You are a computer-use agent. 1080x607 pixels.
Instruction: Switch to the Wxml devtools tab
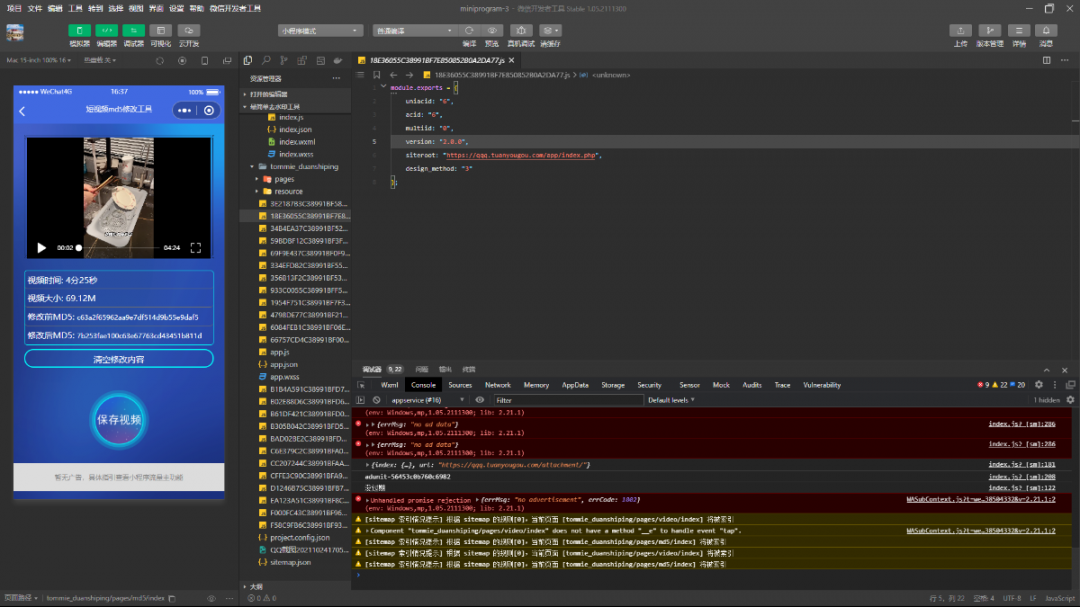coord(389,385)
